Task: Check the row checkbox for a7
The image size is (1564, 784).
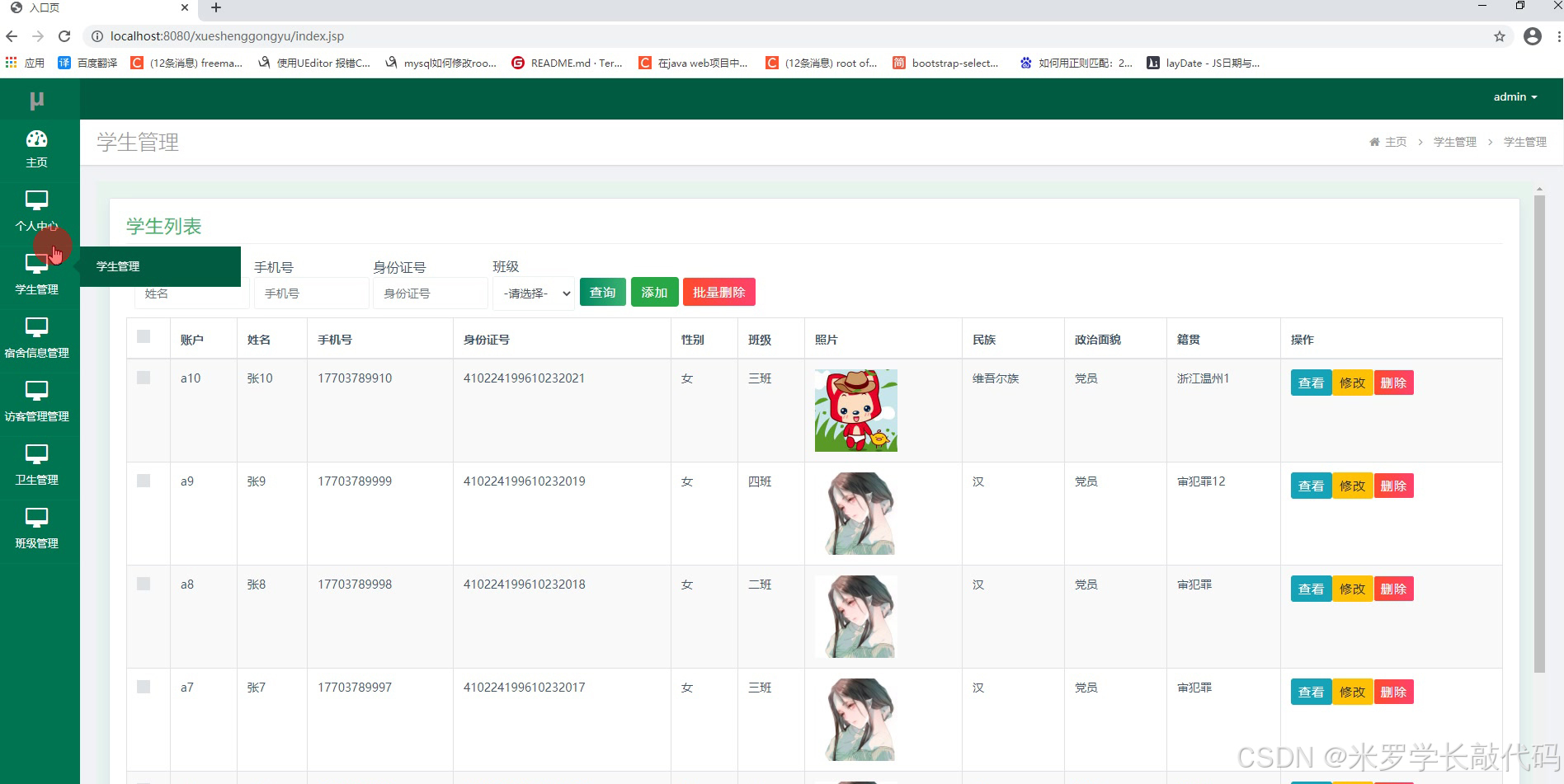Action: pyautogui.click(x=144, y=687)
